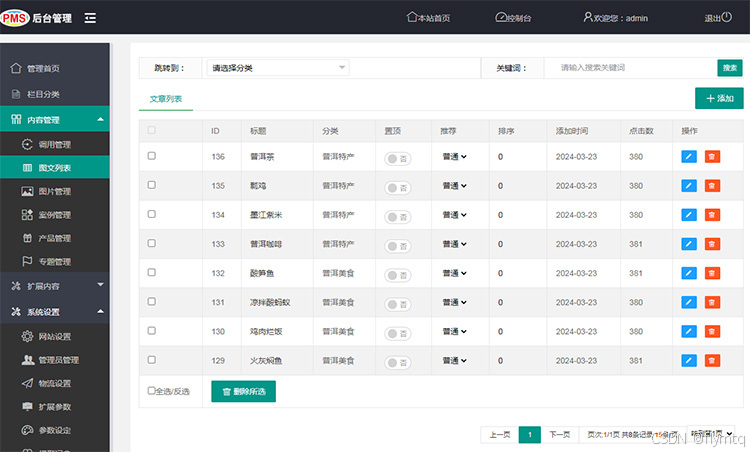Click page number 1 in pagination
750x452 pixels.
click(x=529, y=434)
